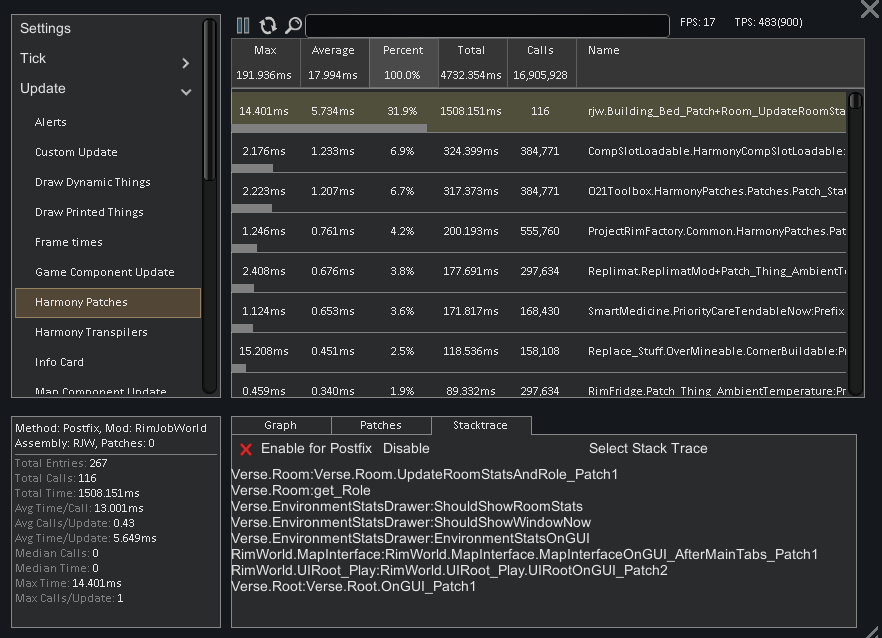Viewport: 882px width, 638px height.
Task: Sort by Calls column header
Action: [541, 62]
